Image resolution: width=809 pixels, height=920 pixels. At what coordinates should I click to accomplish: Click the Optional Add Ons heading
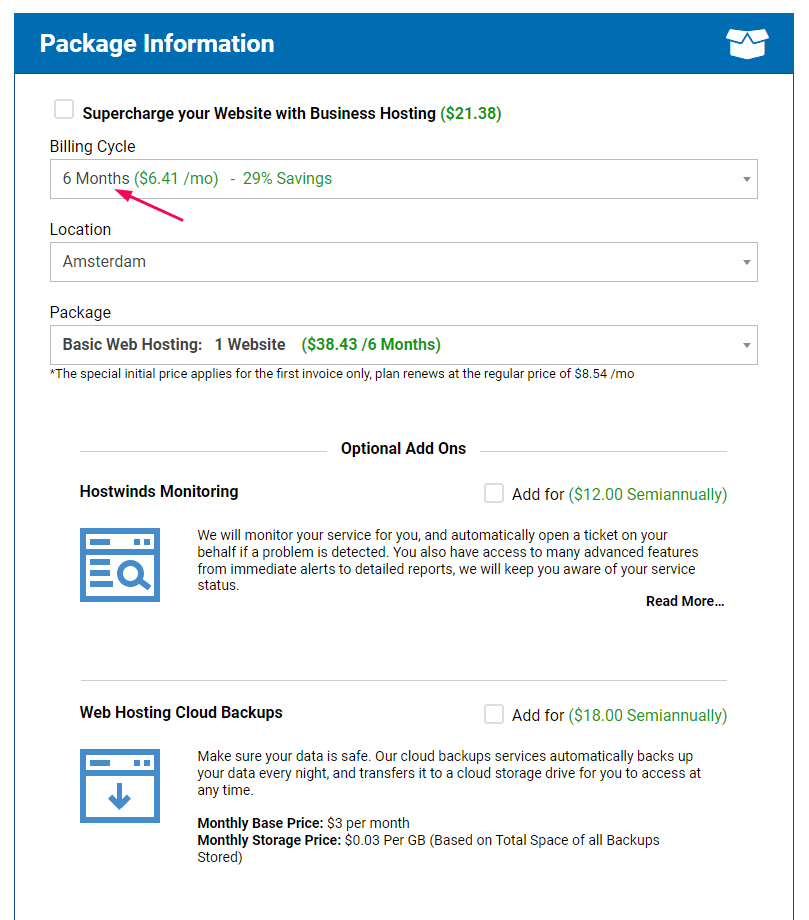point(404,448)
